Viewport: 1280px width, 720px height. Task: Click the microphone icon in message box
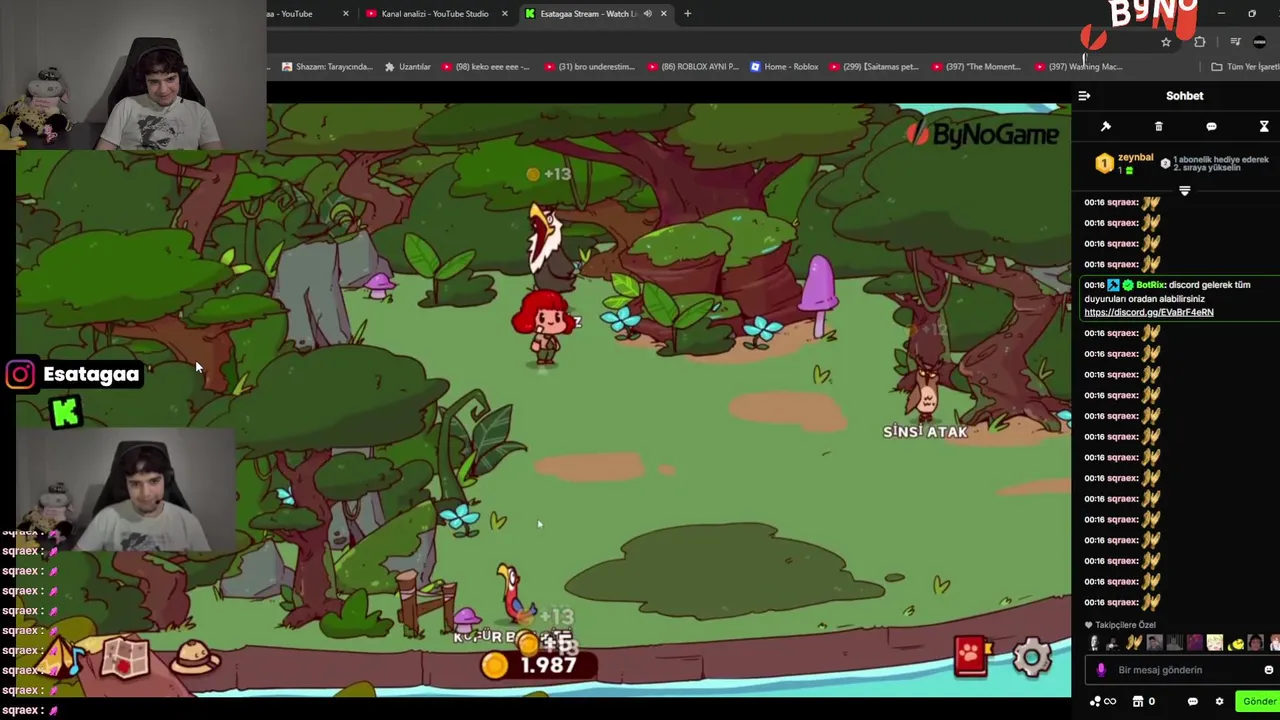coord(1101,670)
